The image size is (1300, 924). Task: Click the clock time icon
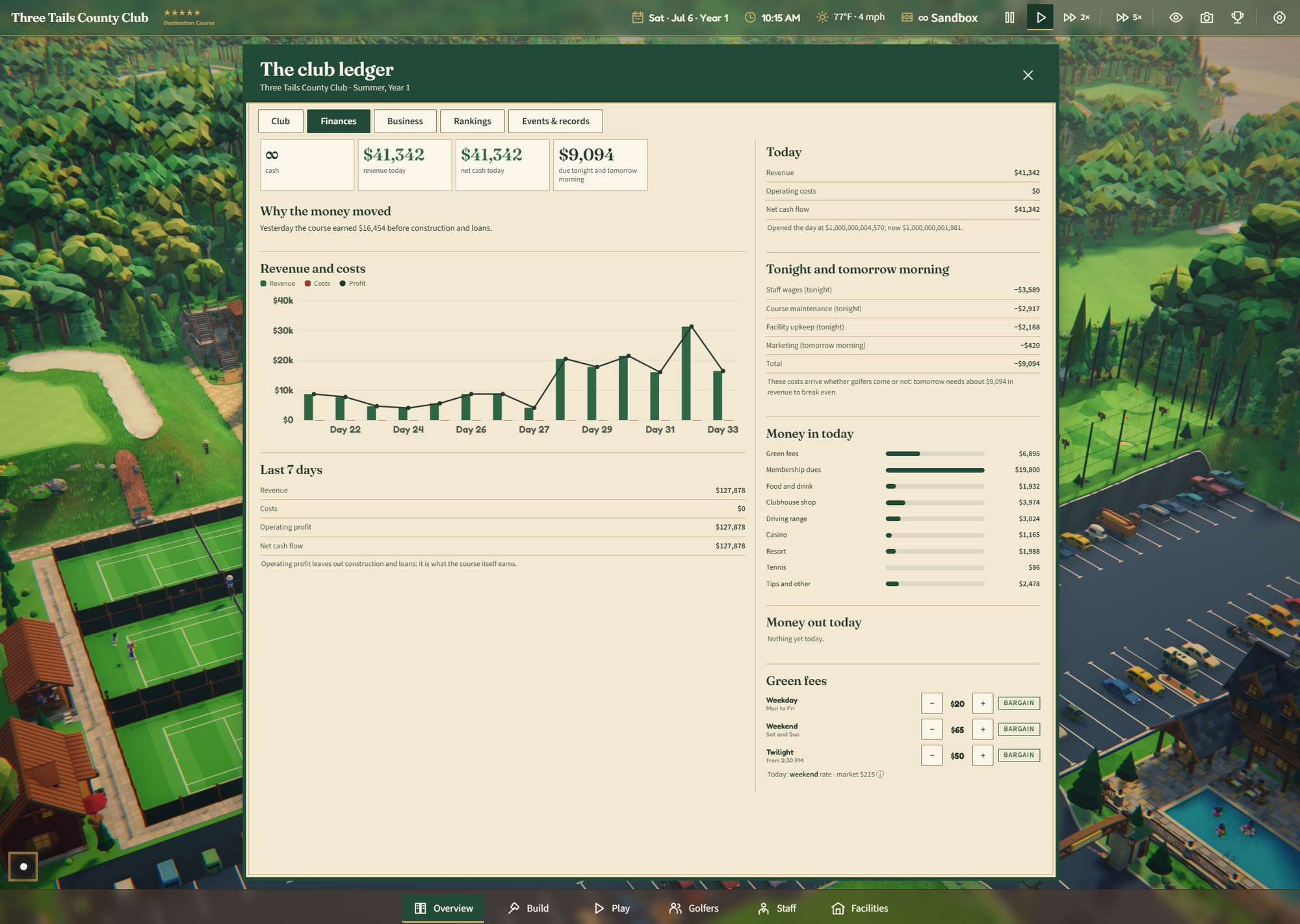(x=750, y=18)
